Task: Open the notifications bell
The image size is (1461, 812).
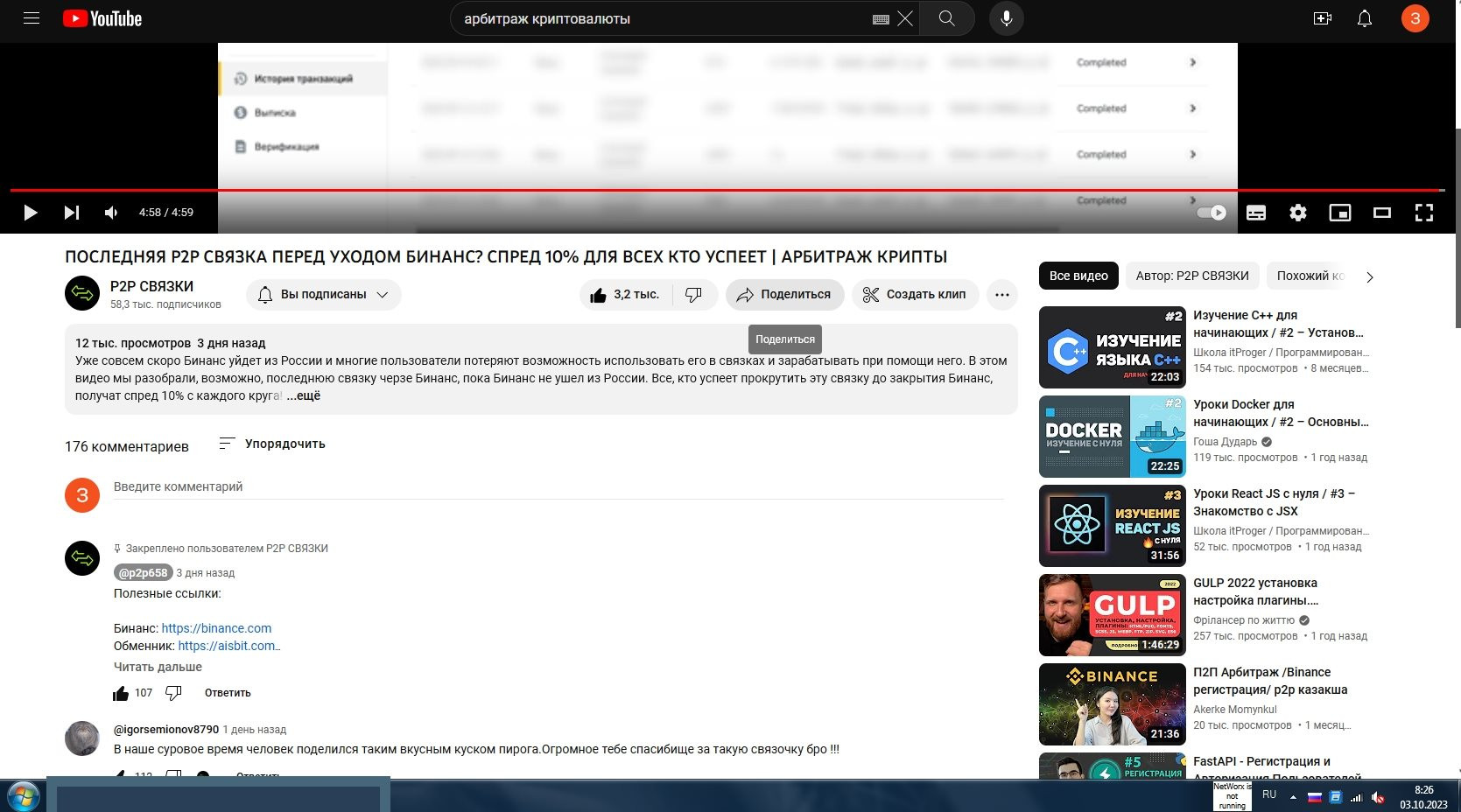Action: click(x=1365, y=18)
